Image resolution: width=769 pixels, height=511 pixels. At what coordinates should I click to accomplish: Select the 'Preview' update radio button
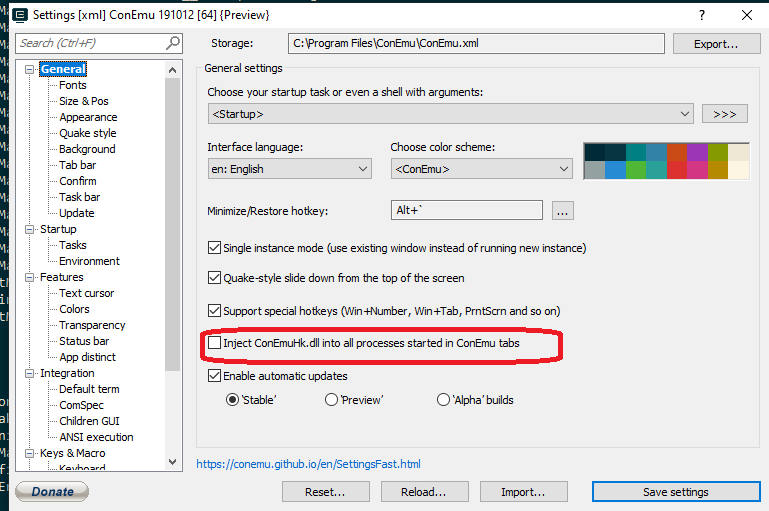(x=332, y=400)
